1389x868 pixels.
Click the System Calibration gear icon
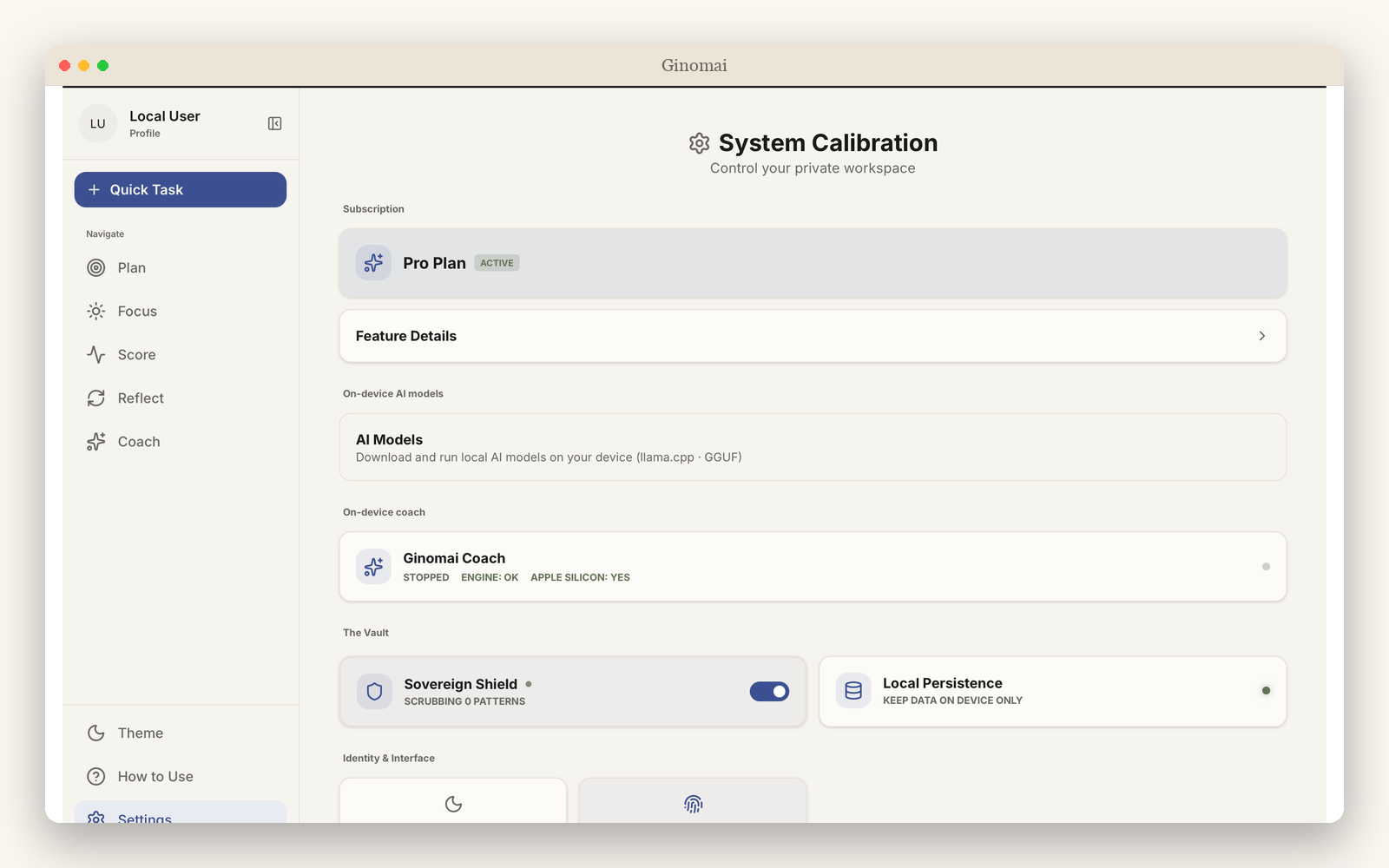coord(699,142)
